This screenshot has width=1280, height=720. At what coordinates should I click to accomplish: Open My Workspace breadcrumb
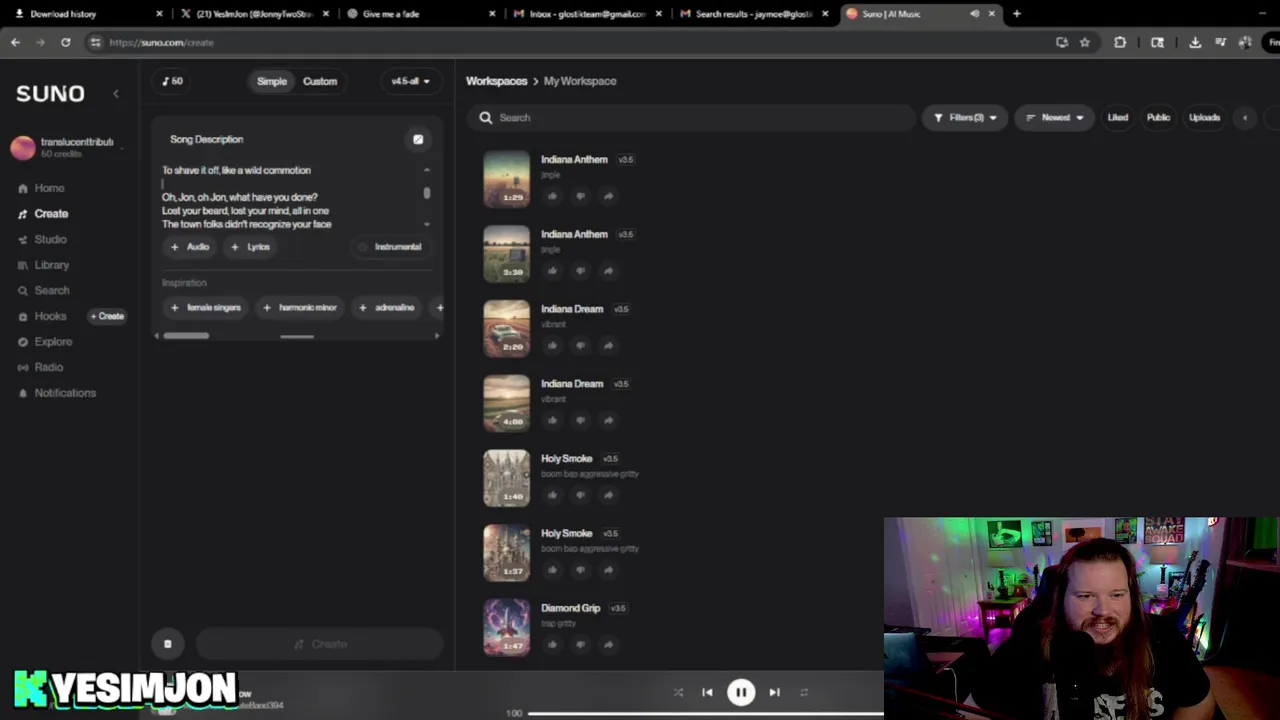[x=580, y=81]
